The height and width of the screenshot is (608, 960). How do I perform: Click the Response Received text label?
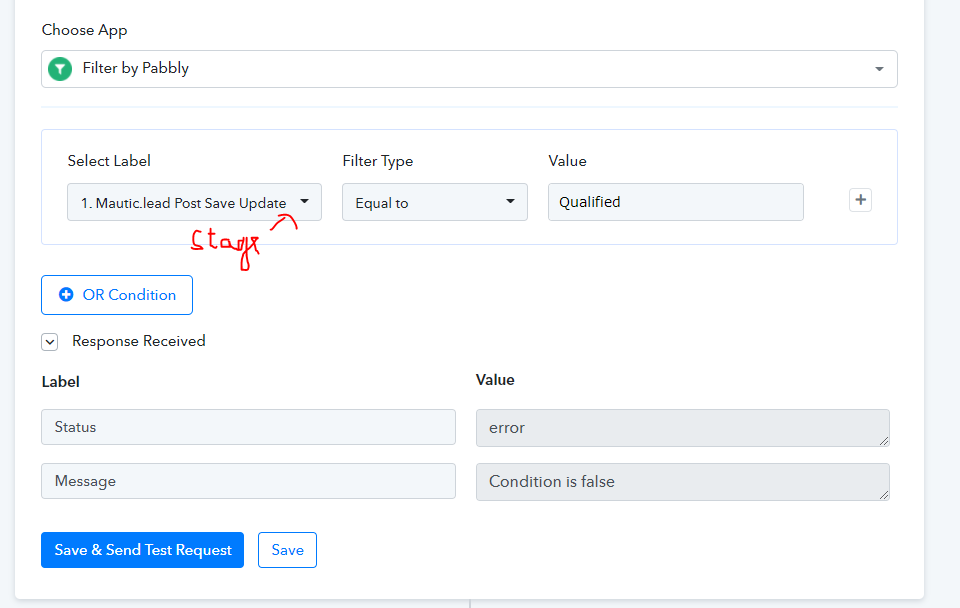click(138, 341)
